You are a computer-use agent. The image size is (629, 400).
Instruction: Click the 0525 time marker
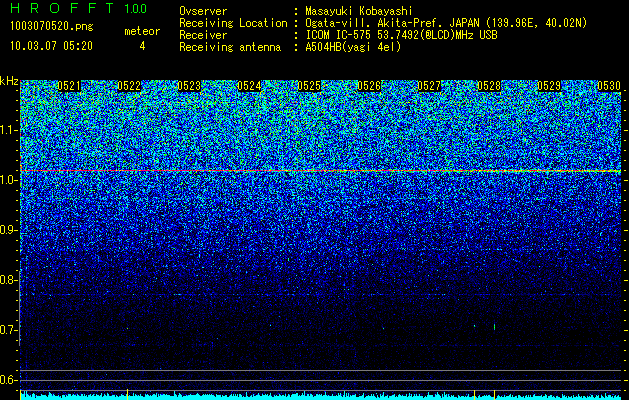click(309, 86)
